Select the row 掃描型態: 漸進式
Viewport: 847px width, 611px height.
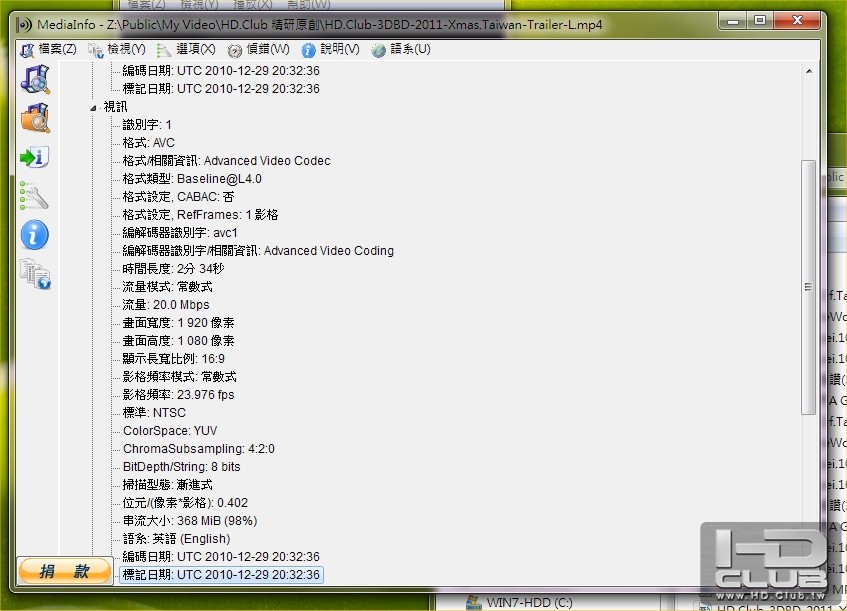[167, 485]
